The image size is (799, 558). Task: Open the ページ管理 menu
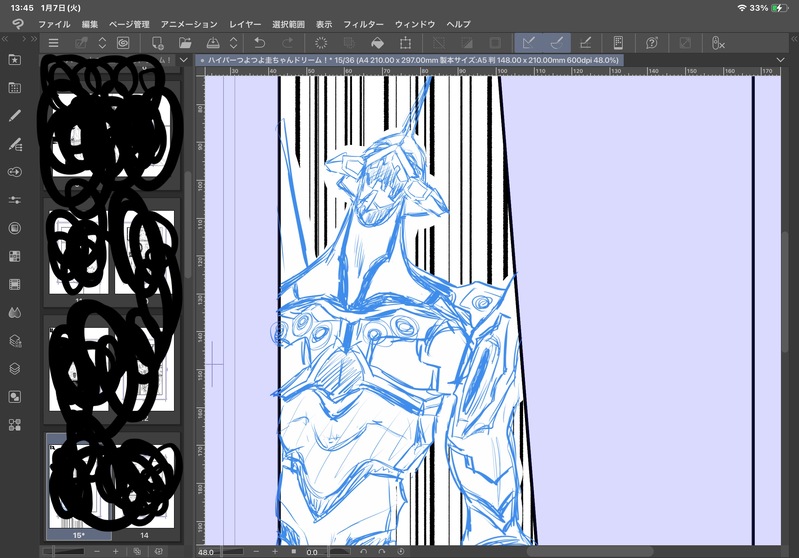click(x=129, y=24)
